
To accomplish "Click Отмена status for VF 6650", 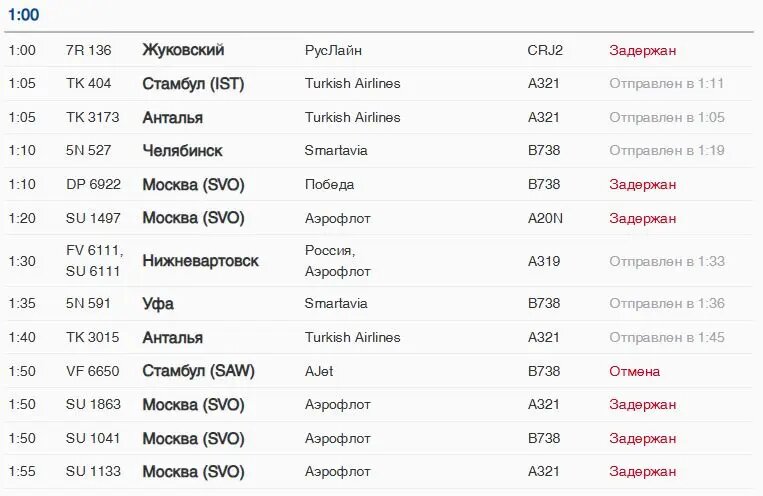I will [x=634, y=371].
